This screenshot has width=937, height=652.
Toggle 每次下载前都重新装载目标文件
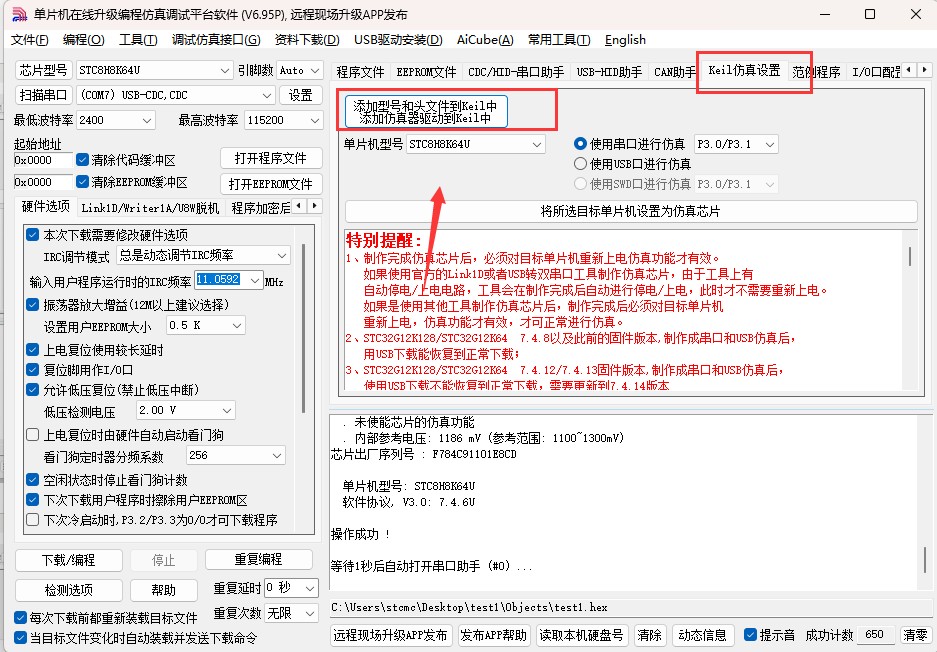coord(20,617)
